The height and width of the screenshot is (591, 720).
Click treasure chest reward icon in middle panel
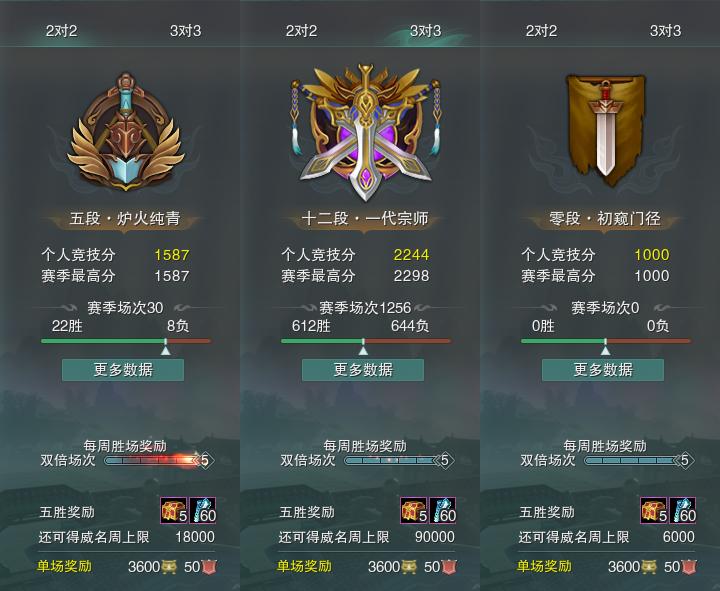click(x=414, y=510)
